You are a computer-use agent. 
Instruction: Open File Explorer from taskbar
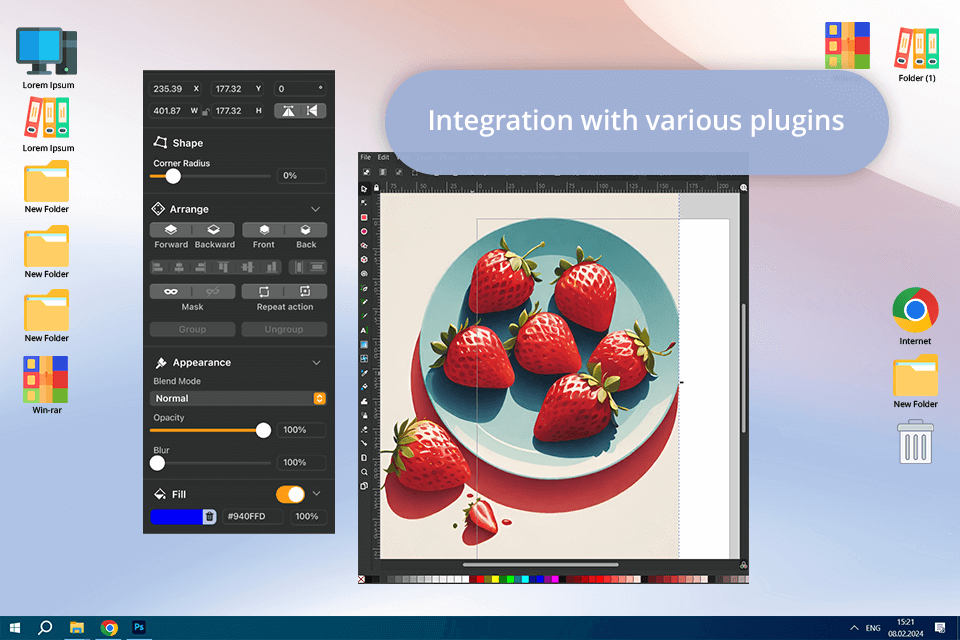(x=77, y=628)
